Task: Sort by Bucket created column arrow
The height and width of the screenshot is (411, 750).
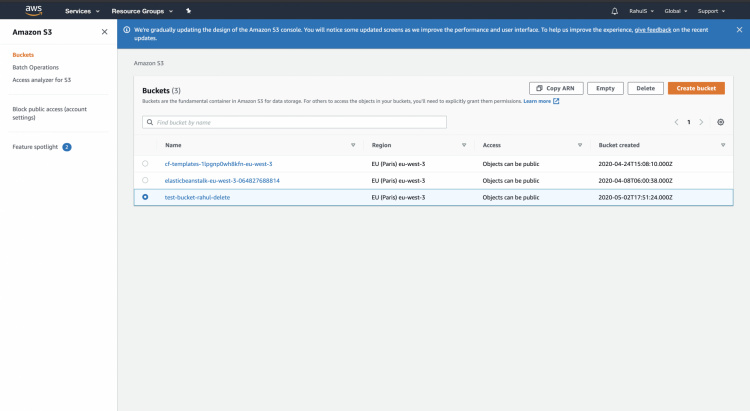Action: click(722, 145)
